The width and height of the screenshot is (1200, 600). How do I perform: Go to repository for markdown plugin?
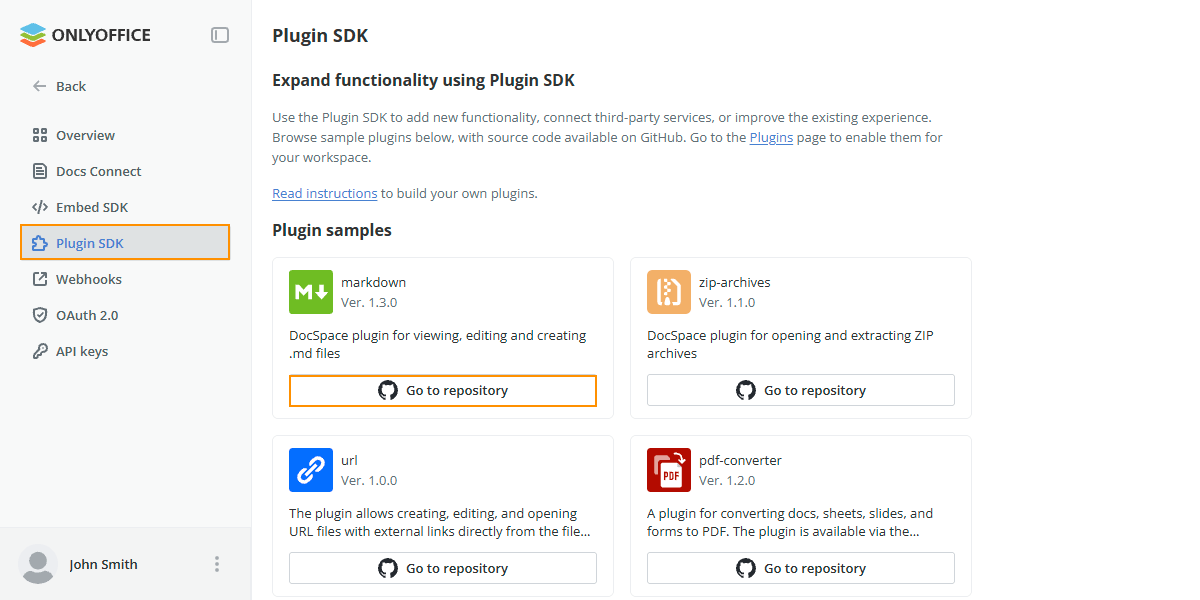[443, 390]
